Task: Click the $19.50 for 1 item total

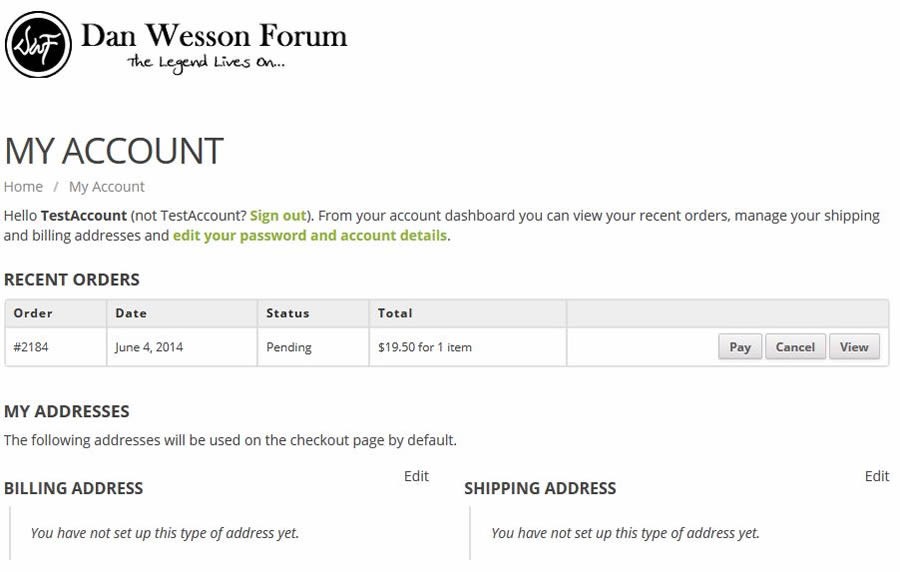Action: point(425,347)
